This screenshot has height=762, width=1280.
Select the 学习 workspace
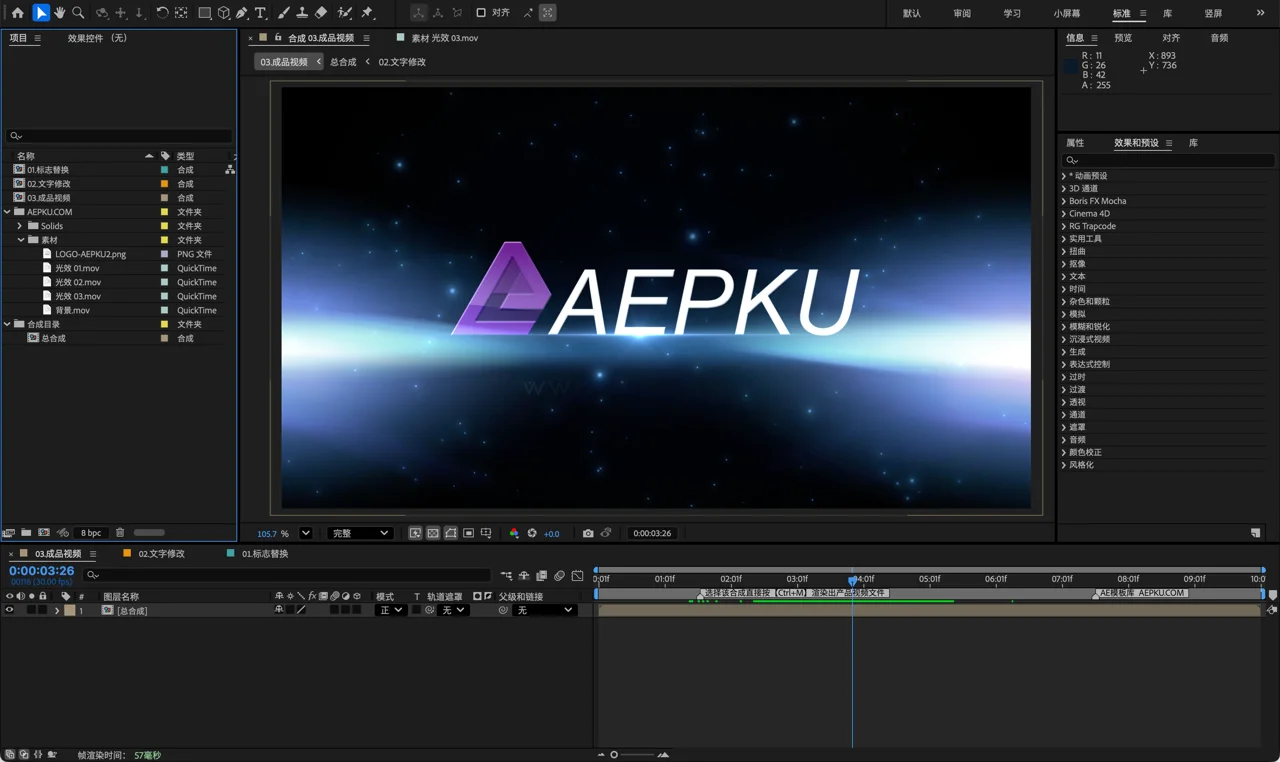point(1012,13)
